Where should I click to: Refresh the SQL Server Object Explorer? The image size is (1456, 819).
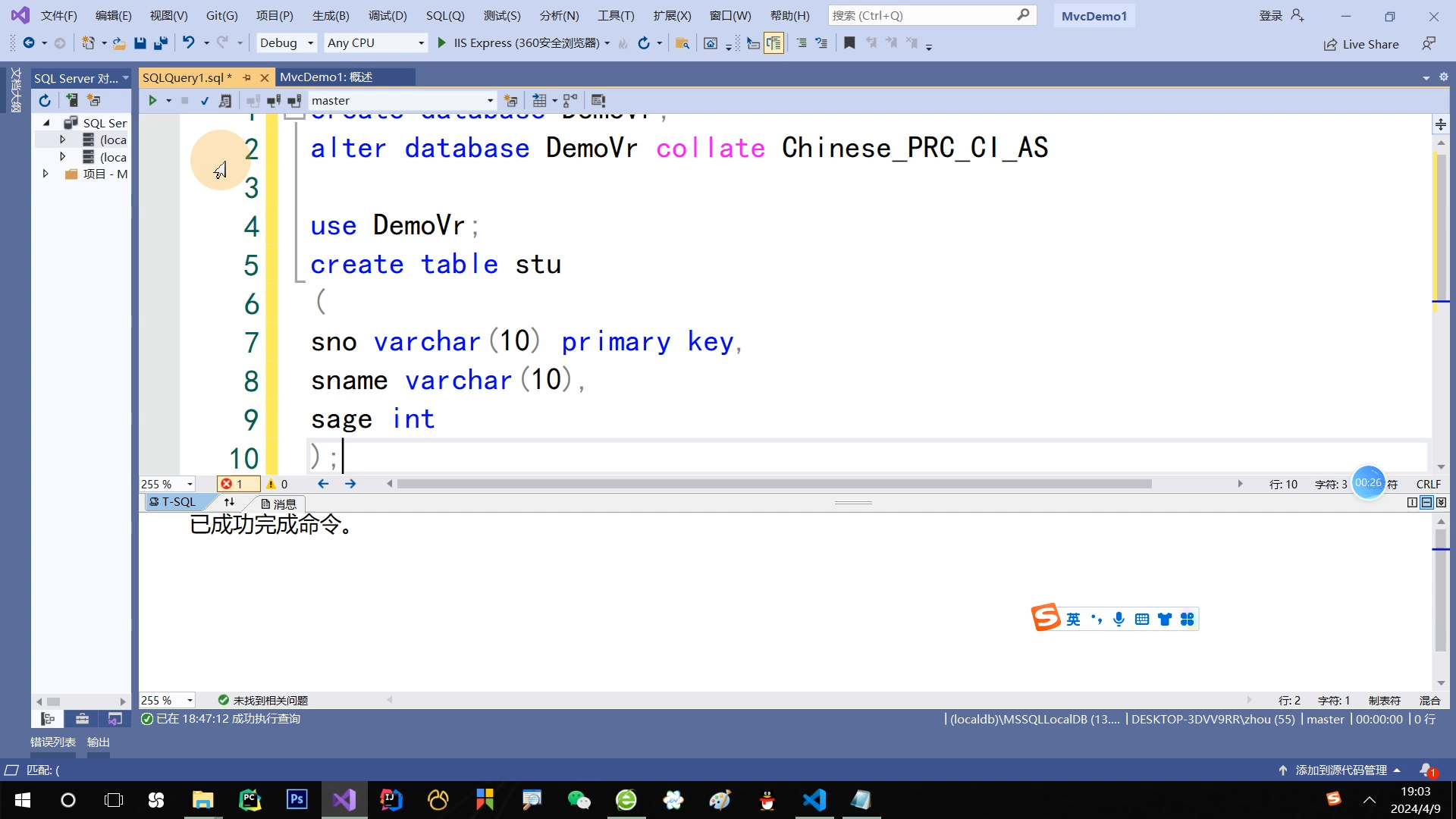coord(45,100)
